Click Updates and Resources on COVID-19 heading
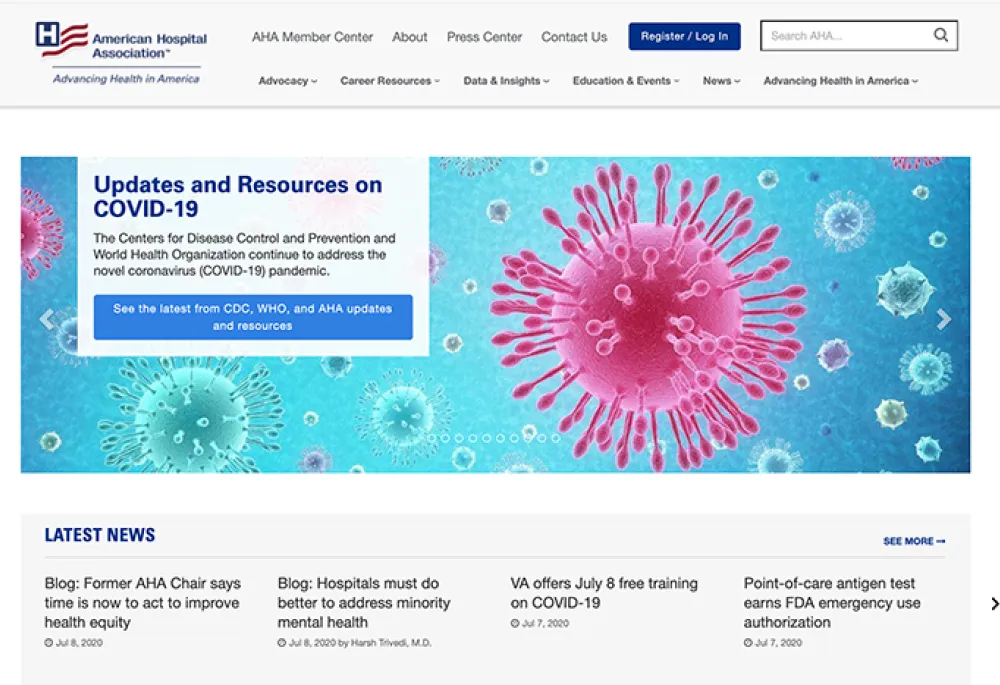Screen dimensions: 1000x685 [x=237, y=196]
